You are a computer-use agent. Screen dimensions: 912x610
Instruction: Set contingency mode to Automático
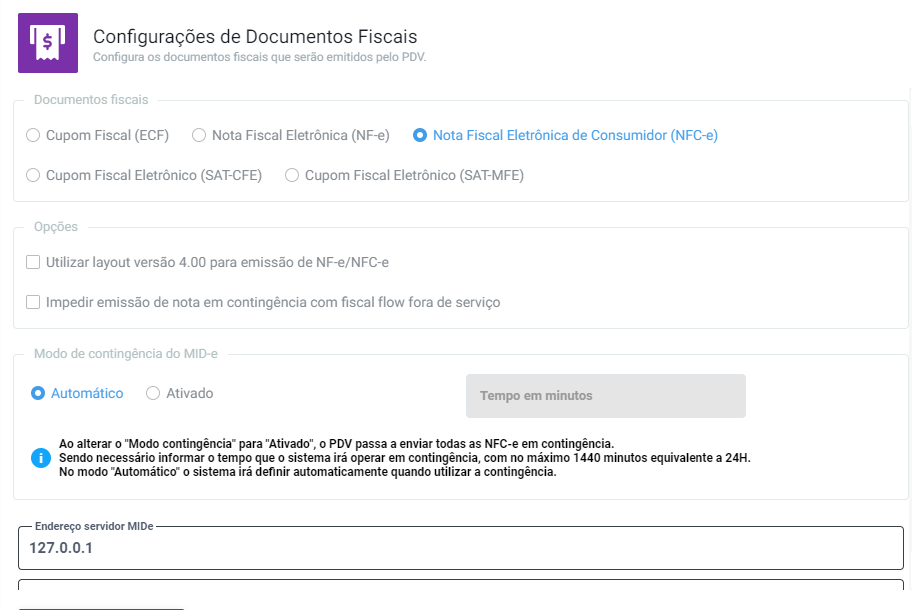(40, 393)
